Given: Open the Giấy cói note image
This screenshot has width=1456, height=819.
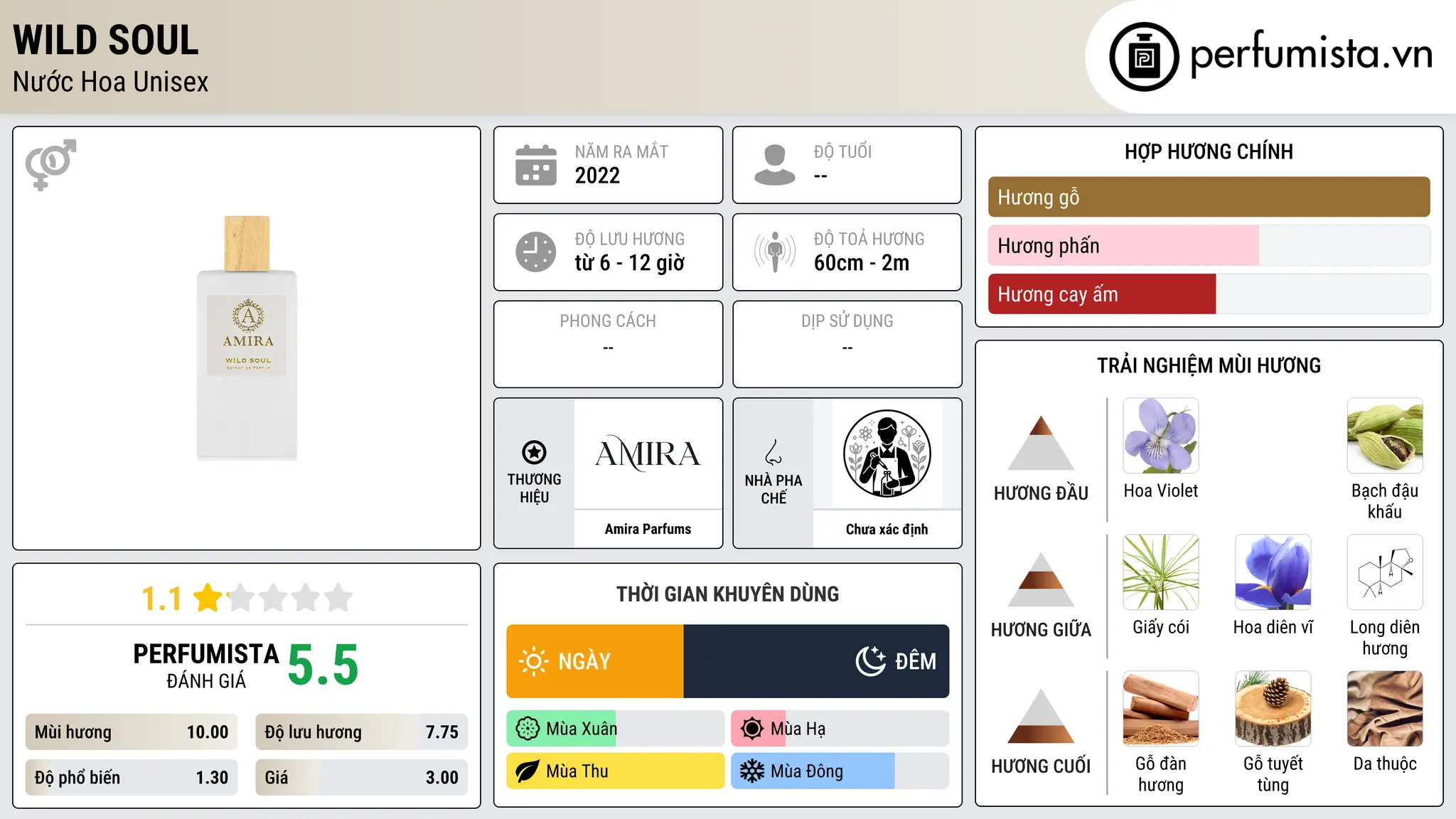Looking at the screenshot, I should tap(1161, 572).
